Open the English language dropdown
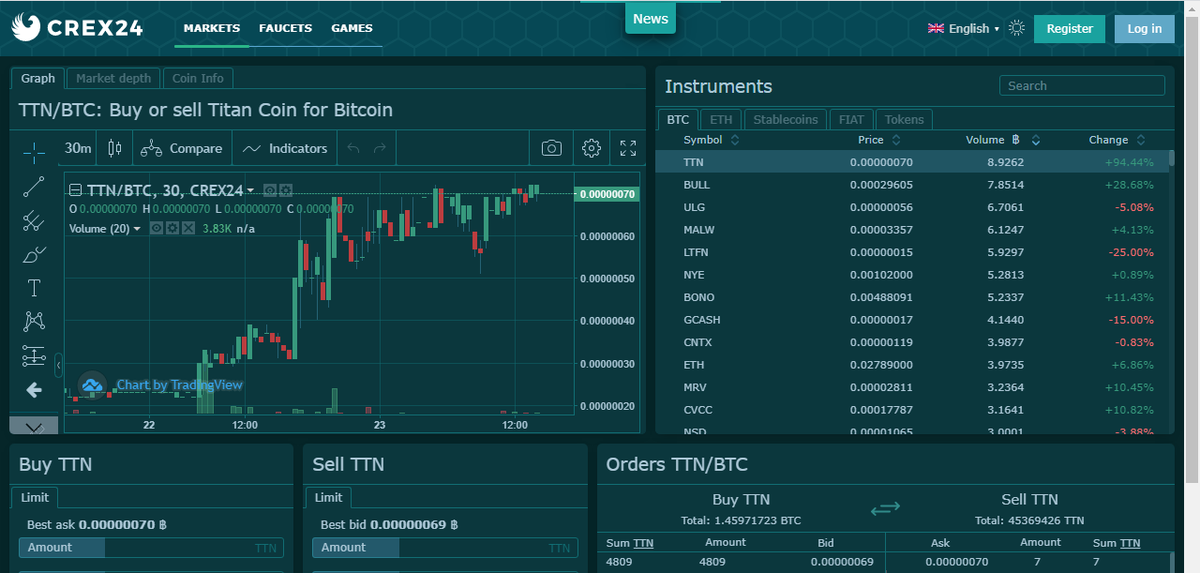Viewport: 1200px width, 573px height. (x=964, y=28)
